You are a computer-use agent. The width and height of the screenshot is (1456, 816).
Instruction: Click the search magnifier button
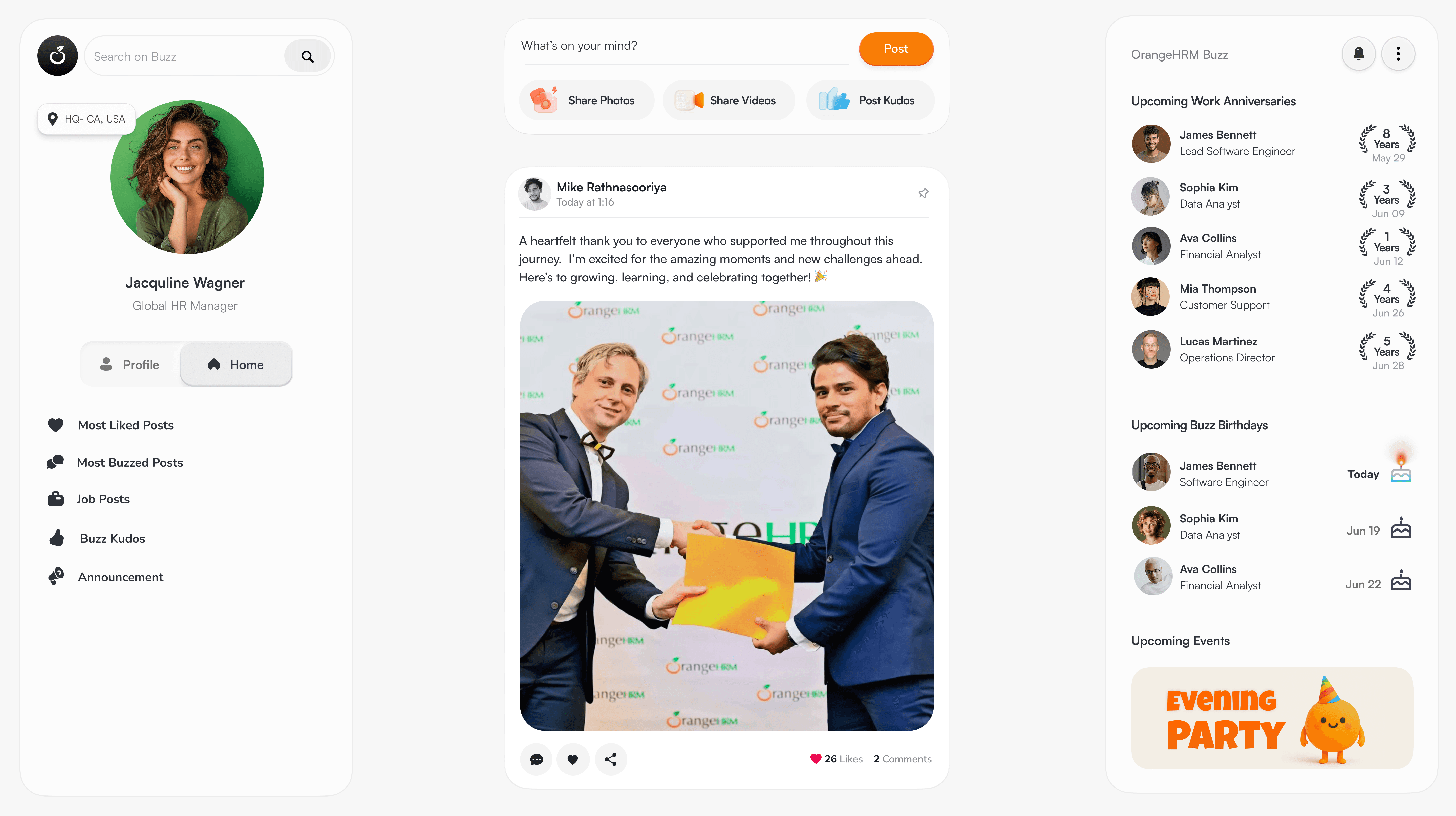tap(308, 56)
